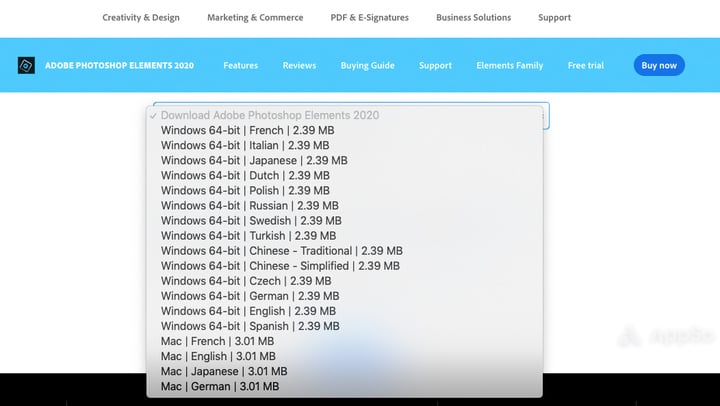
Task: Open the Reviews link
Action: coord(299,65)
